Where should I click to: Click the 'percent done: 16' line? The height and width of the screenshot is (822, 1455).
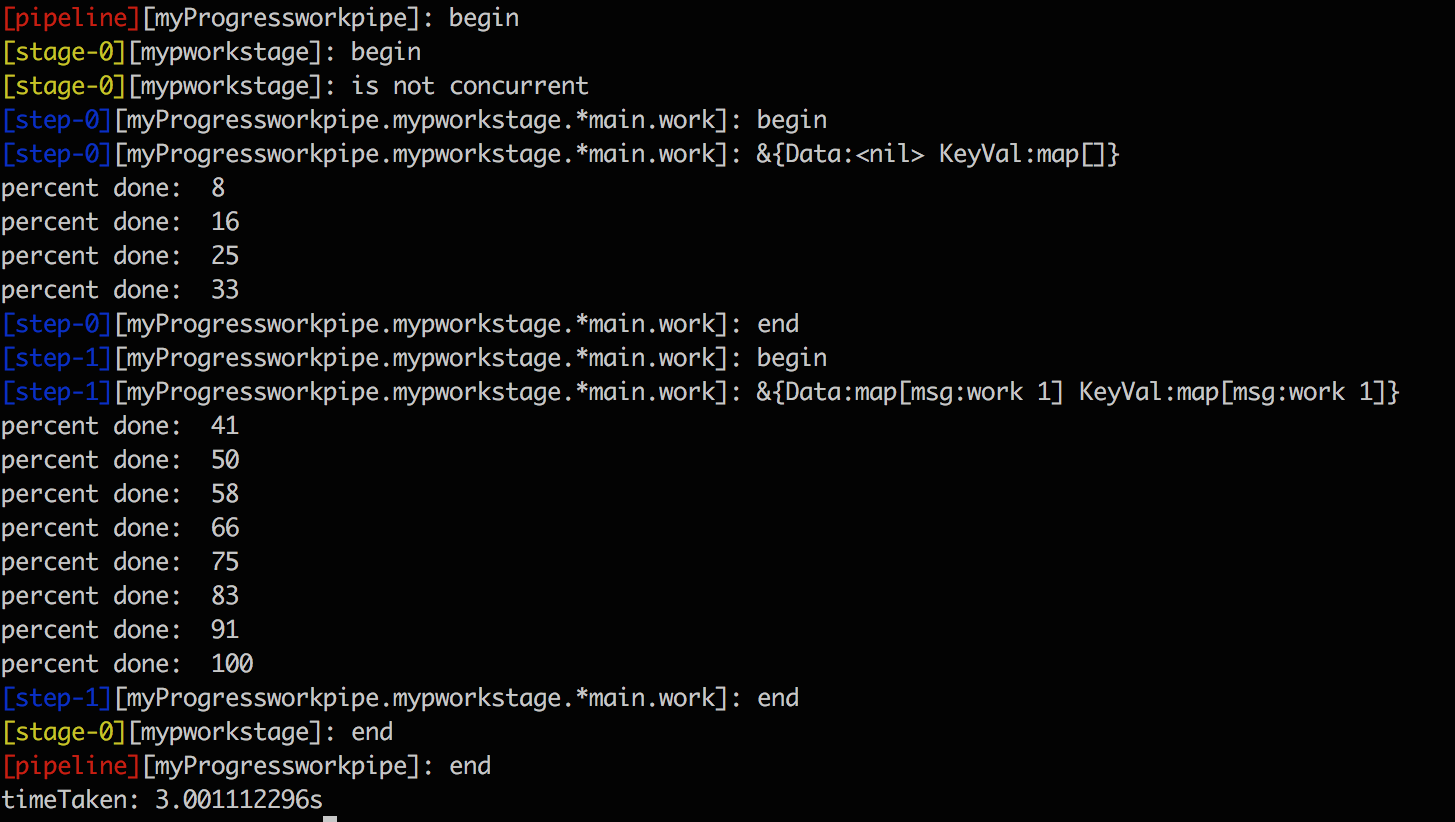(x=120, y=222)
